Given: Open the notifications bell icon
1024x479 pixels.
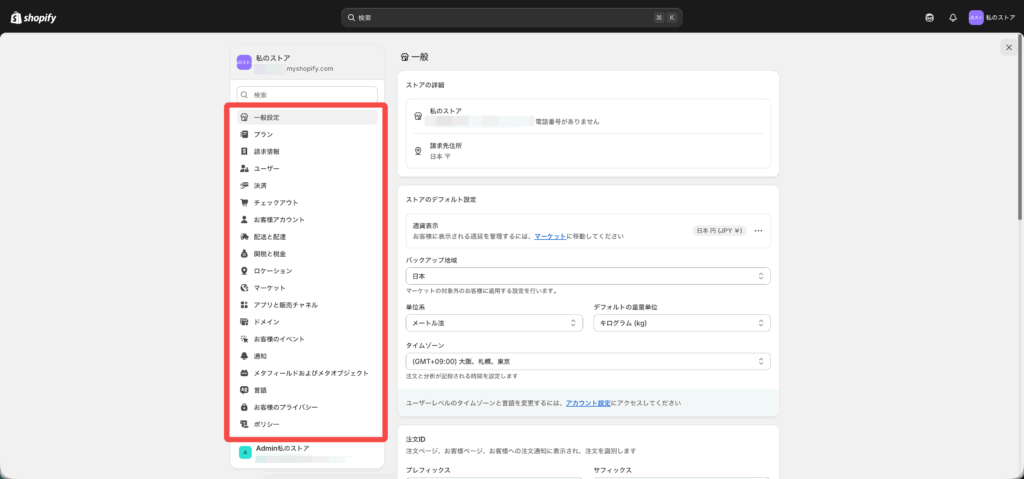Looking at the screenshot, I should click(x=953, y=17).
